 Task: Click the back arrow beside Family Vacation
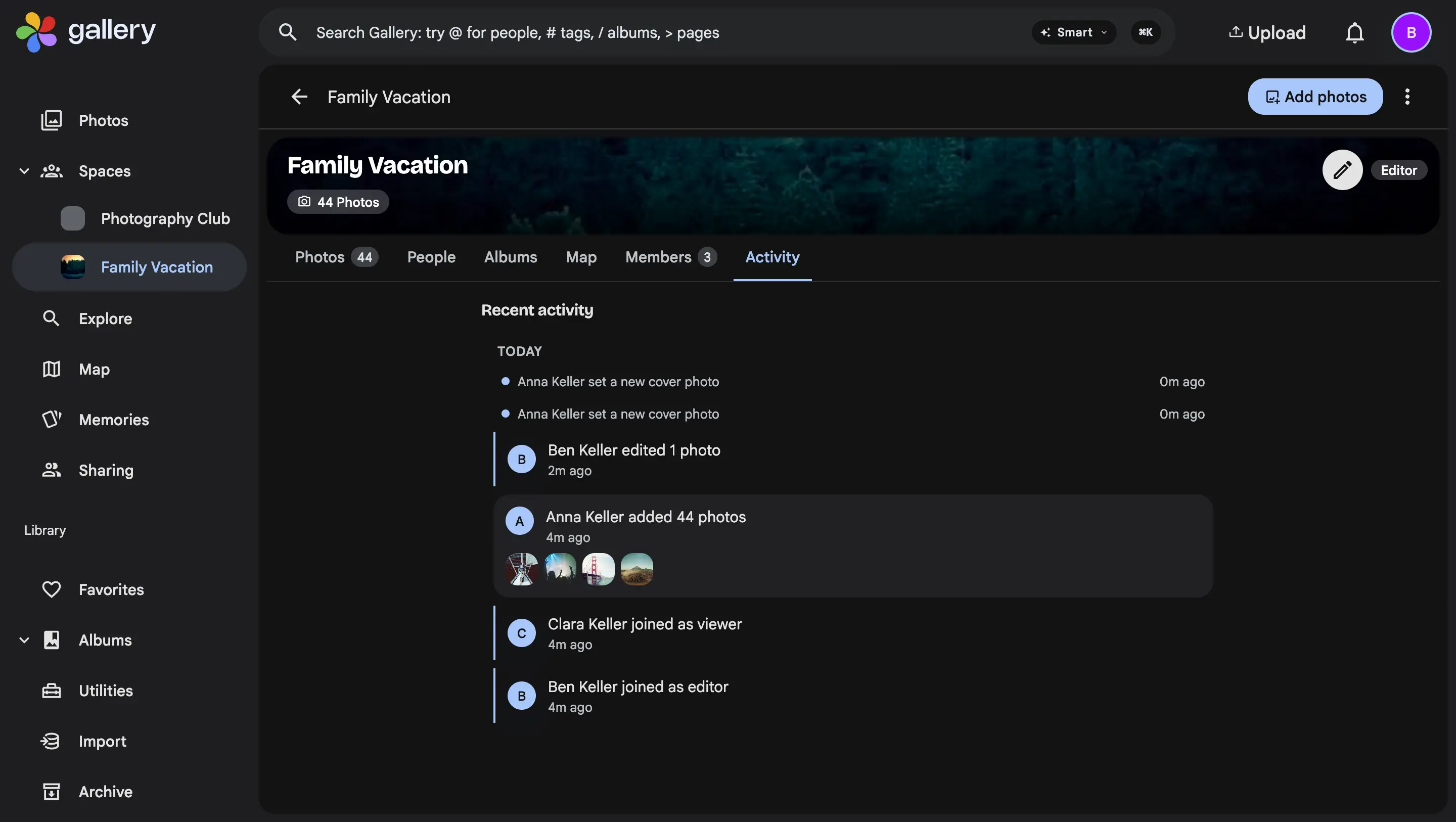(299, 97)
